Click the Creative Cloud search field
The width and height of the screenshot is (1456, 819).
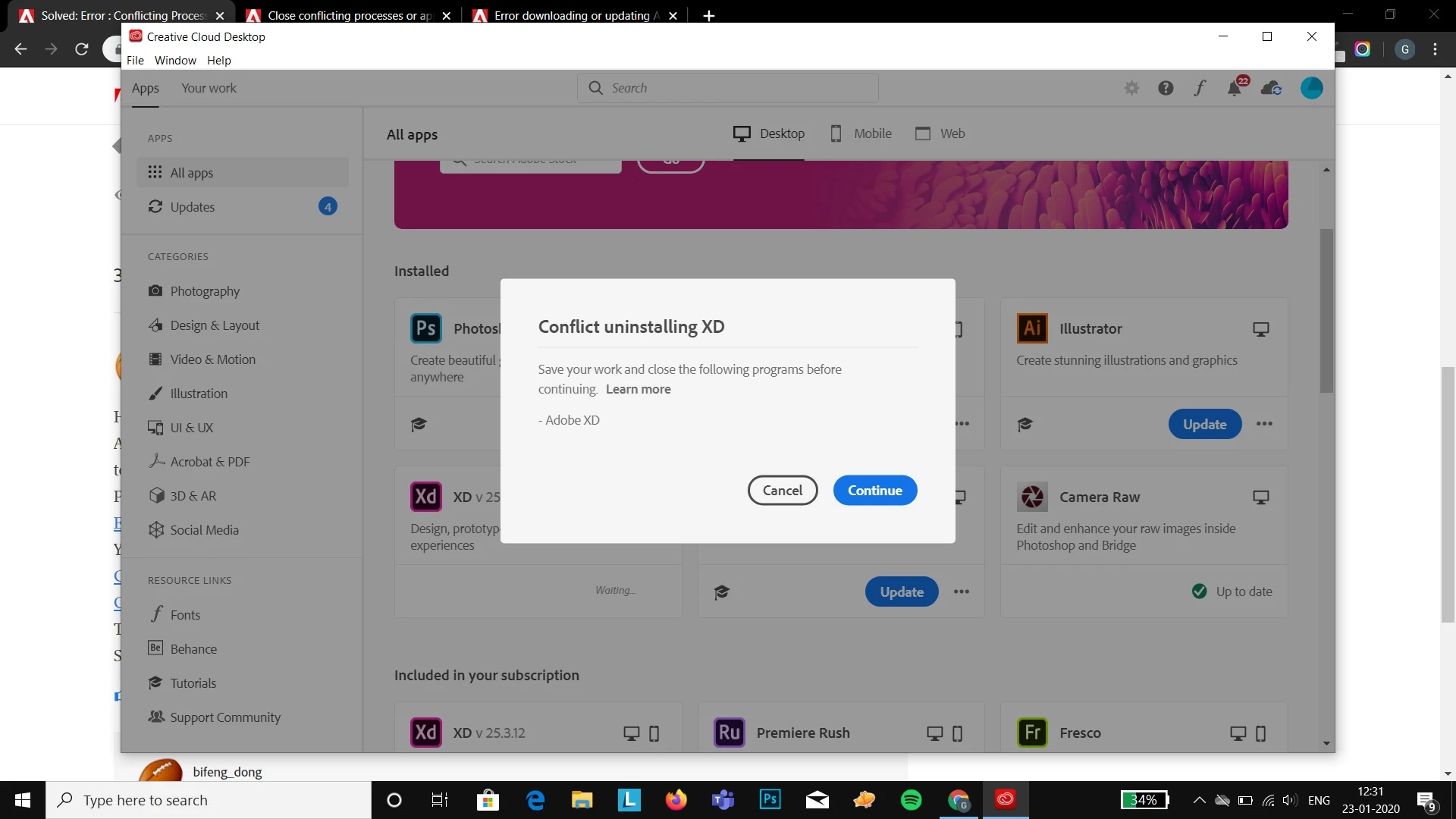728,88
